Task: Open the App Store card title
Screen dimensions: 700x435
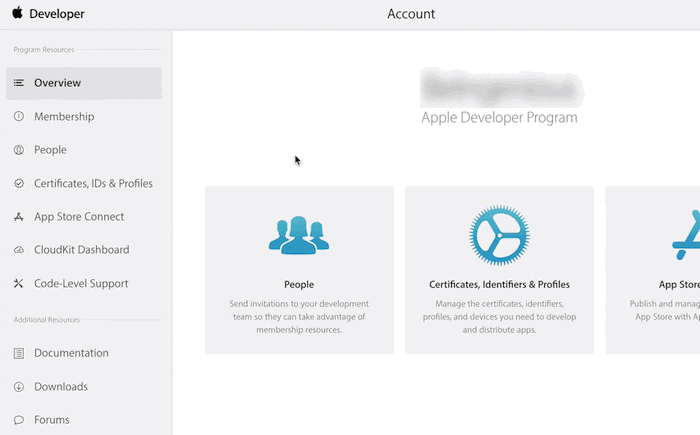Action: point(679,284)
